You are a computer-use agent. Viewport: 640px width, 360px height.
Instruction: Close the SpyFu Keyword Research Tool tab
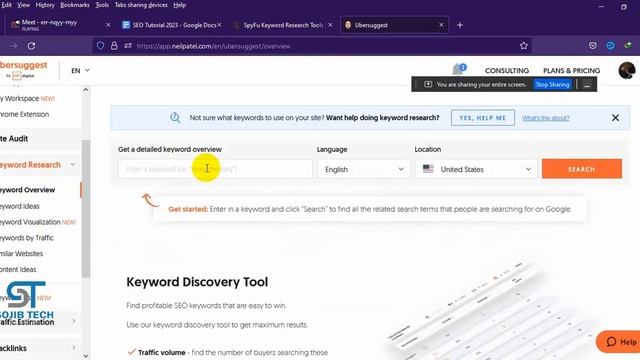(330, 25)
